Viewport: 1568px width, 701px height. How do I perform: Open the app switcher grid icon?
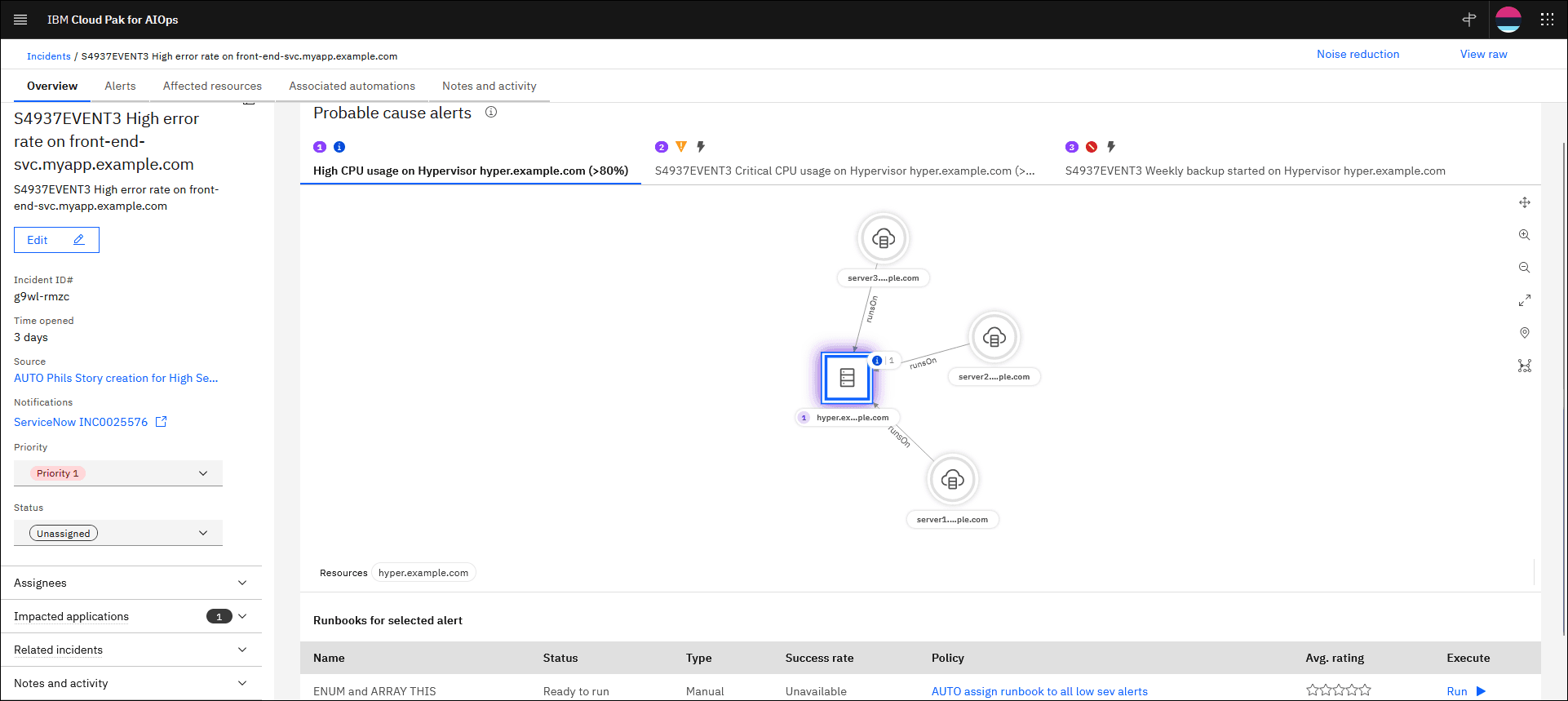point(1547,20)
